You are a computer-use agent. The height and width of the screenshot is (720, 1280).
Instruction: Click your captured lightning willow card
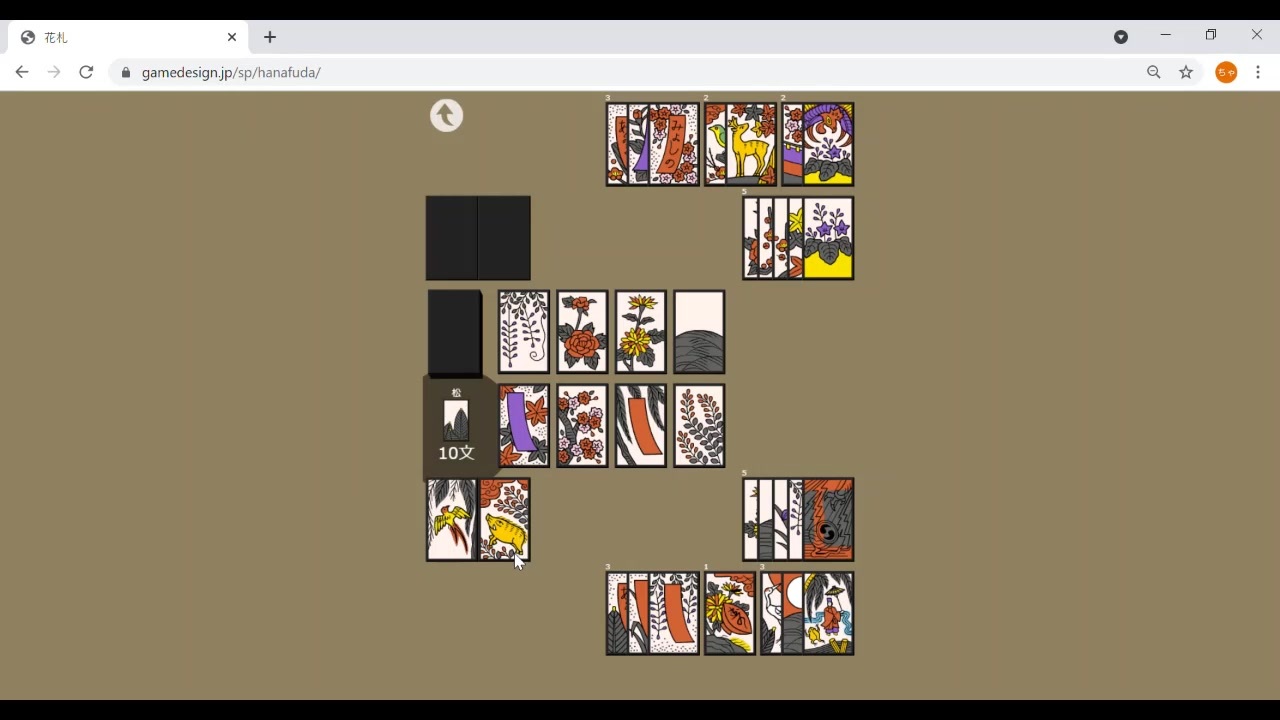828,519
